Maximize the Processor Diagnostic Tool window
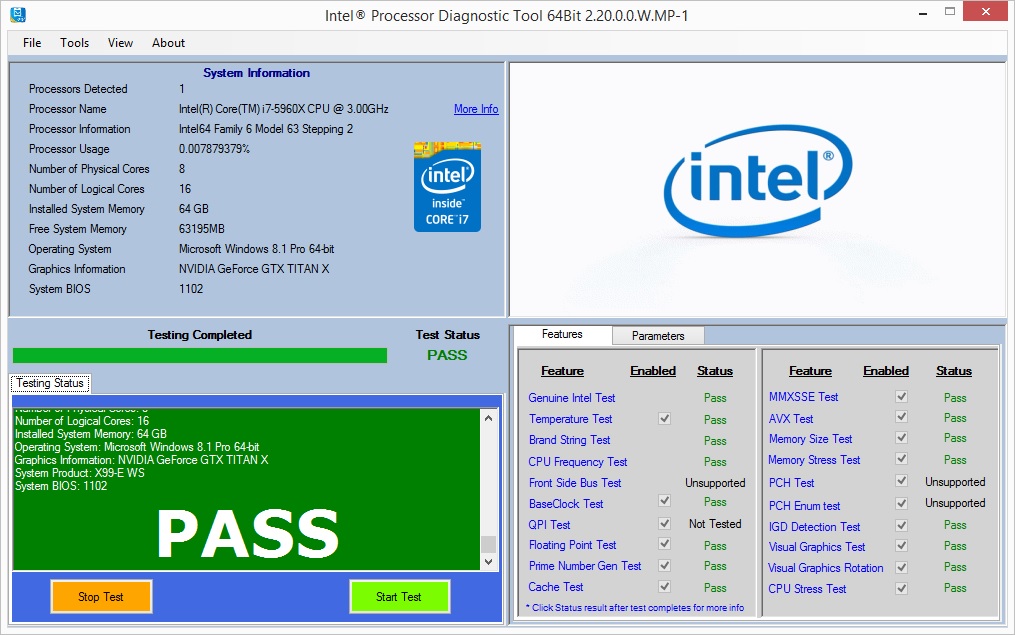 click(x=950, y=12)
